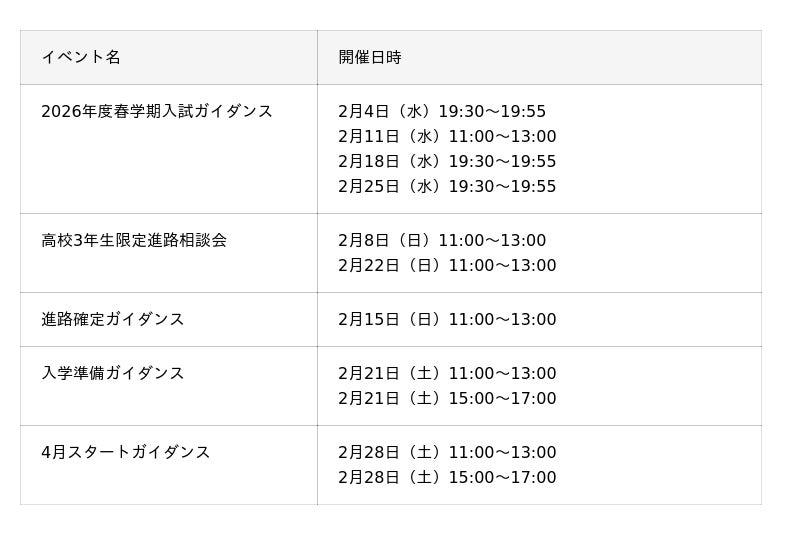Pick the 2月18日（水）19:30～19:55 session
Viewport: 800px width, 535px height.
[447, 161]
